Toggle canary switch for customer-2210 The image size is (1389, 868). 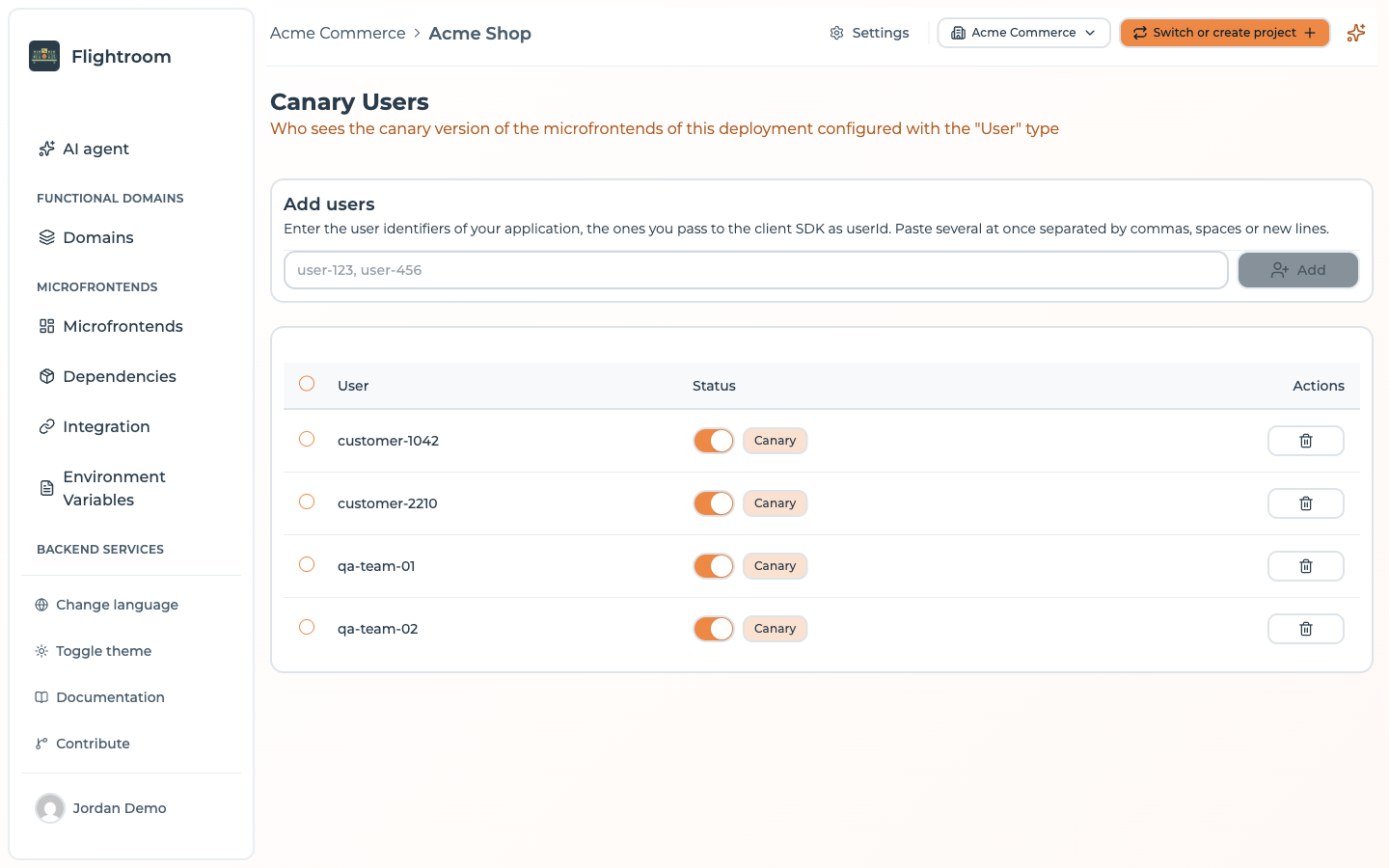tap(714, 503)
